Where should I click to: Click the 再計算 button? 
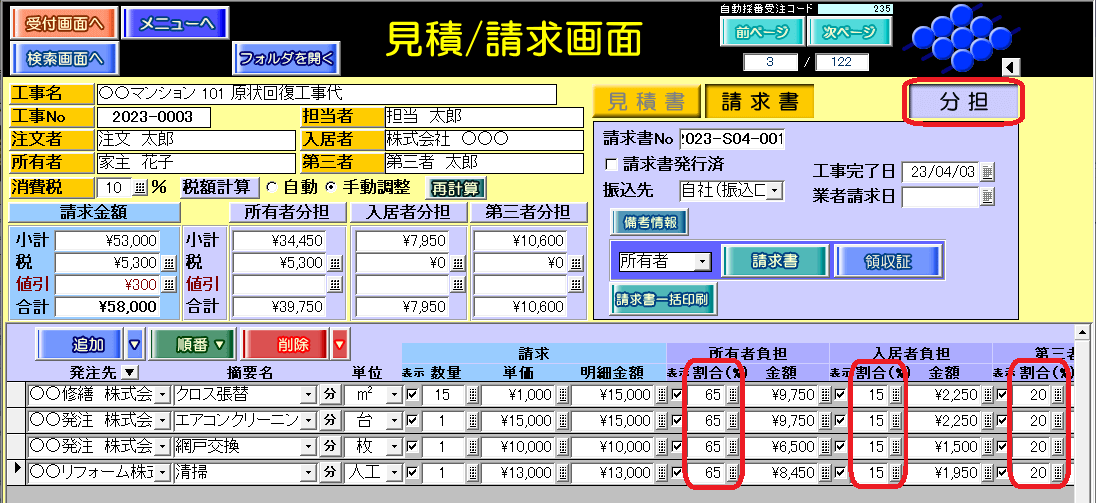pos(456,187)
